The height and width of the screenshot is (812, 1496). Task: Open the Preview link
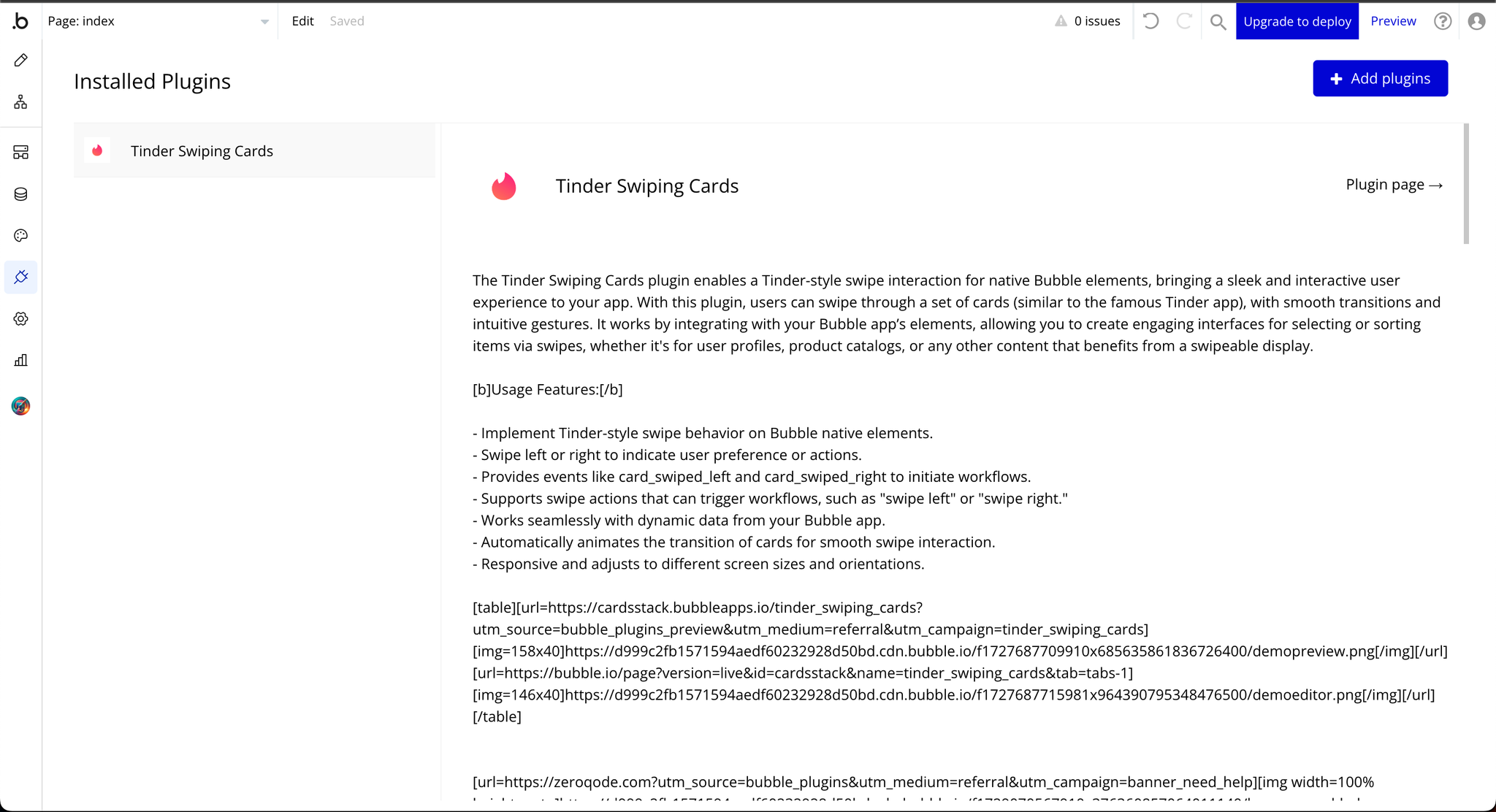1393,21
